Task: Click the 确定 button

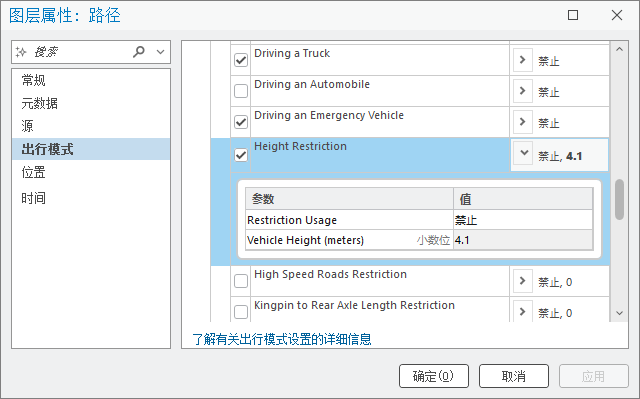Action: (433, 376)
